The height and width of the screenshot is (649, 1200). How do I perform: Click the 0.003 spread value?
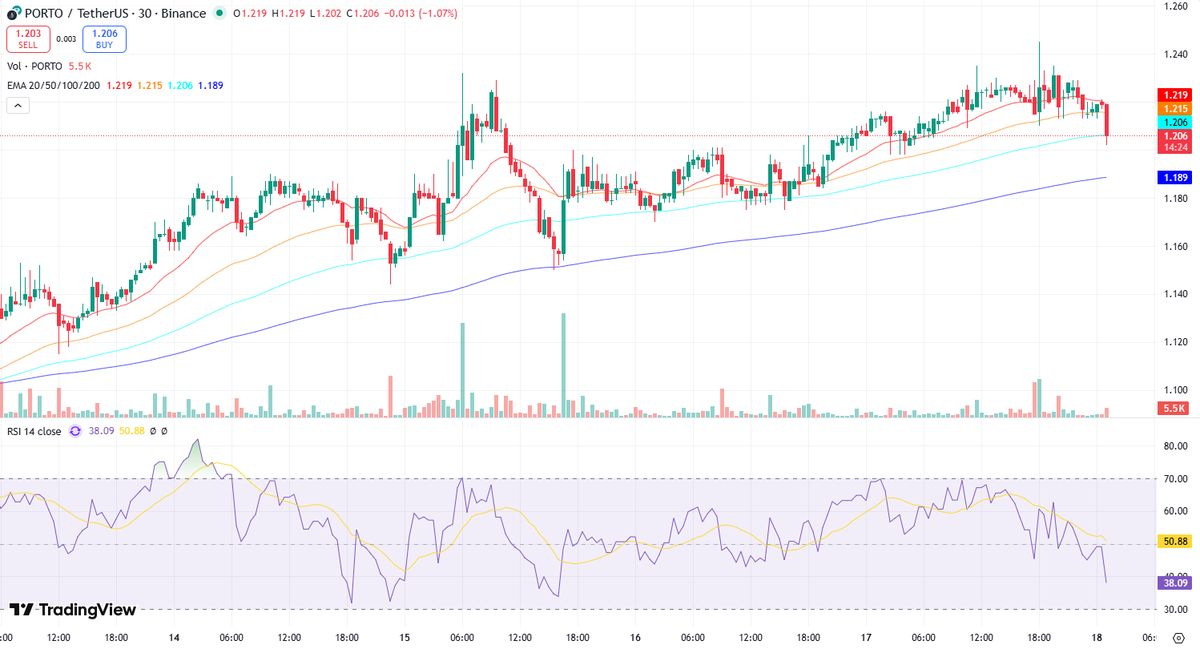[66, 39]
